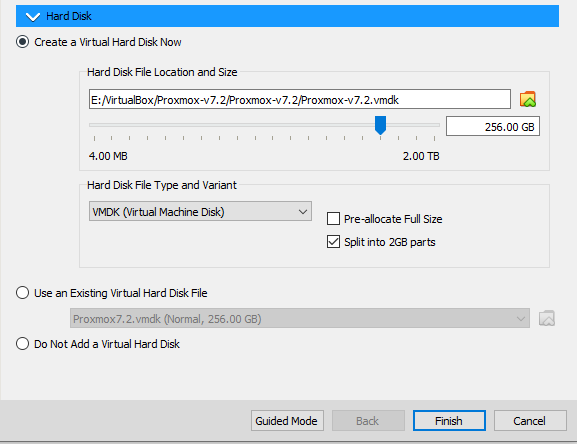Image resolution: width=577 pixels, height=444 pixels.
Task: Click the greyed-out existing disk file chooser icon
Action: [x=547, y=319]
